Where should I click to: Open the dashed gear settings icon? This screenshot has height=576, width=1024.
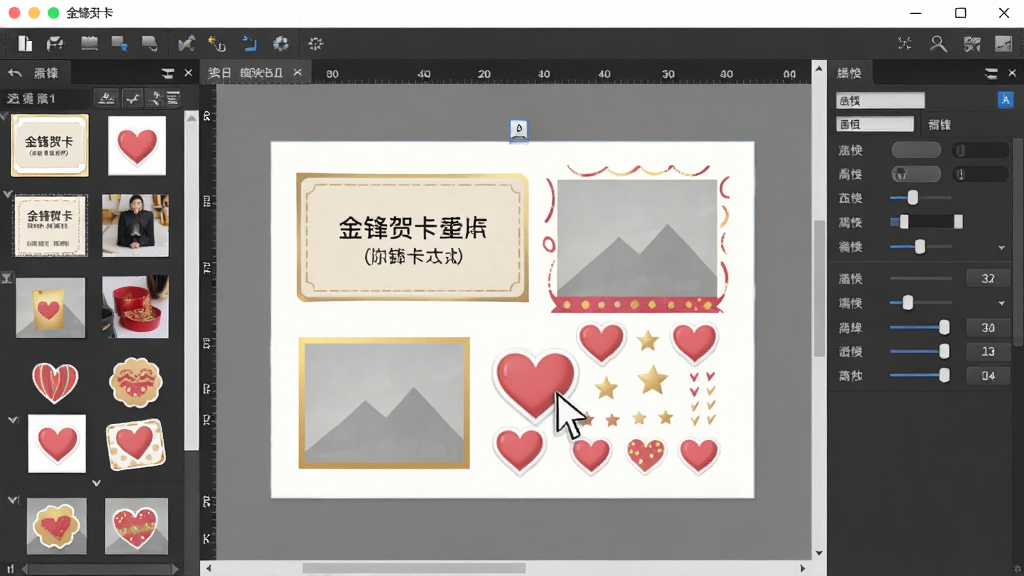[x=315, y=44]
